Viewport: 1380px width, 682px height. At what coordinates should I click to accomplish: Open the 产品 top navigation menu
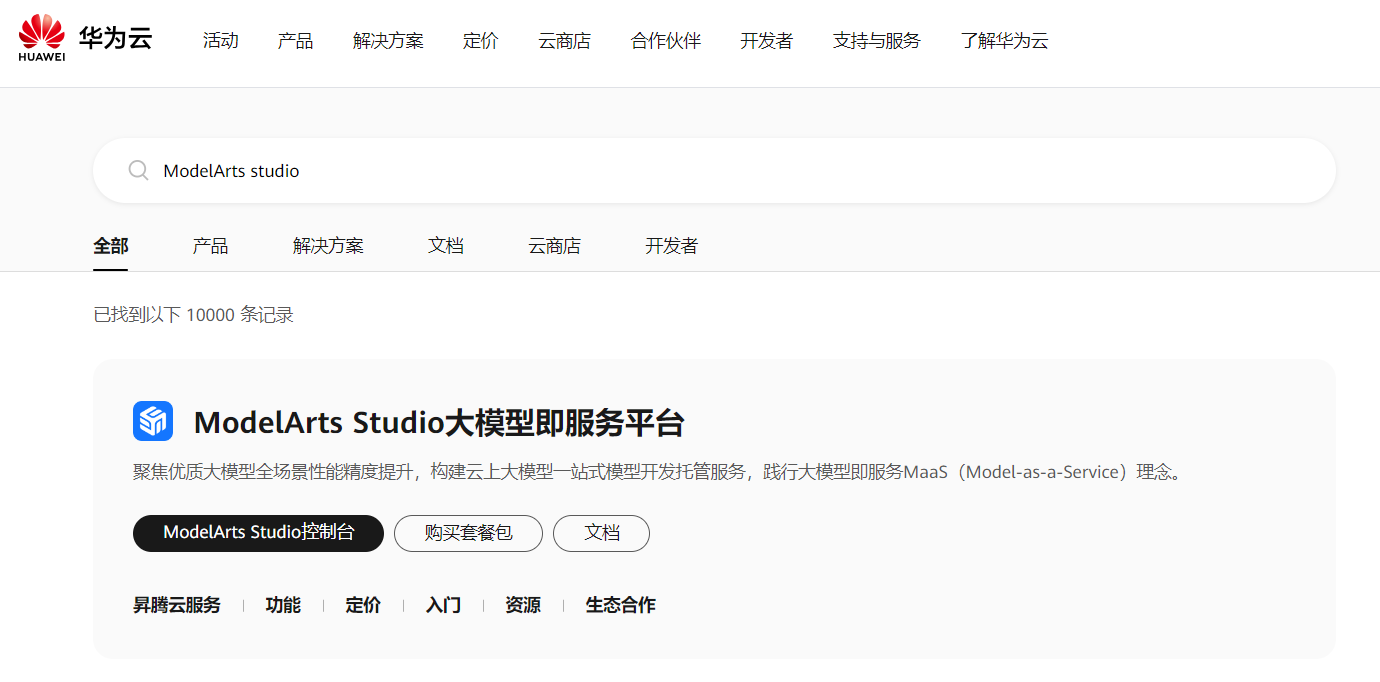click(296, 41)
